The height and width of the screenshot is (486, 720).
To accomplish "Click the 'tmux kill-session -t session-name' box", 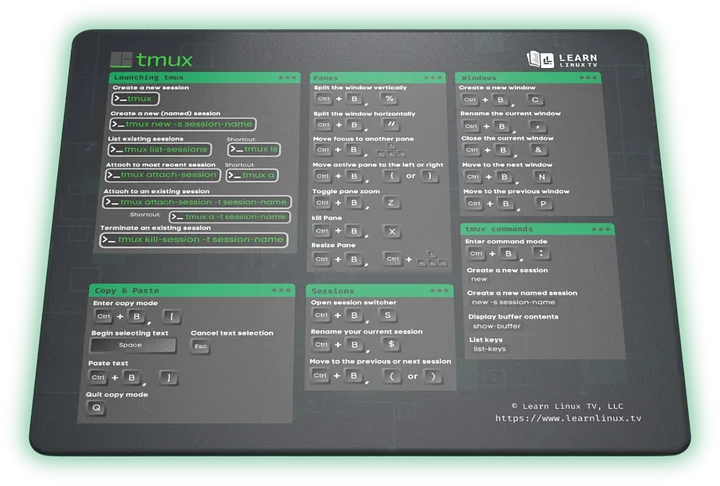I will coord(194,240).
